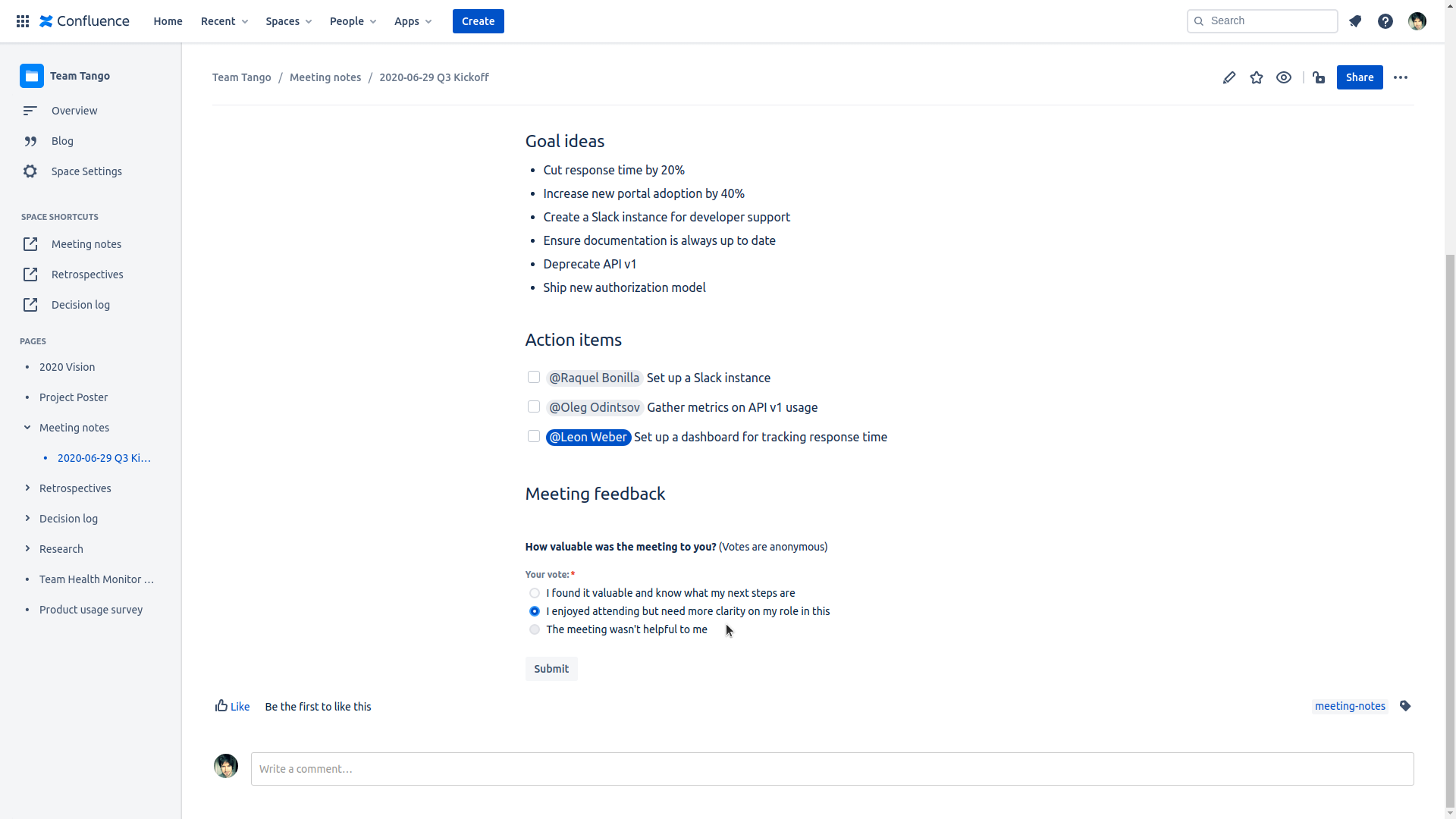Image resolution: width=1456 pixels, height=819 pixels.
Task: Open the notifications icon in header
Action: [x=1355, y=21]
